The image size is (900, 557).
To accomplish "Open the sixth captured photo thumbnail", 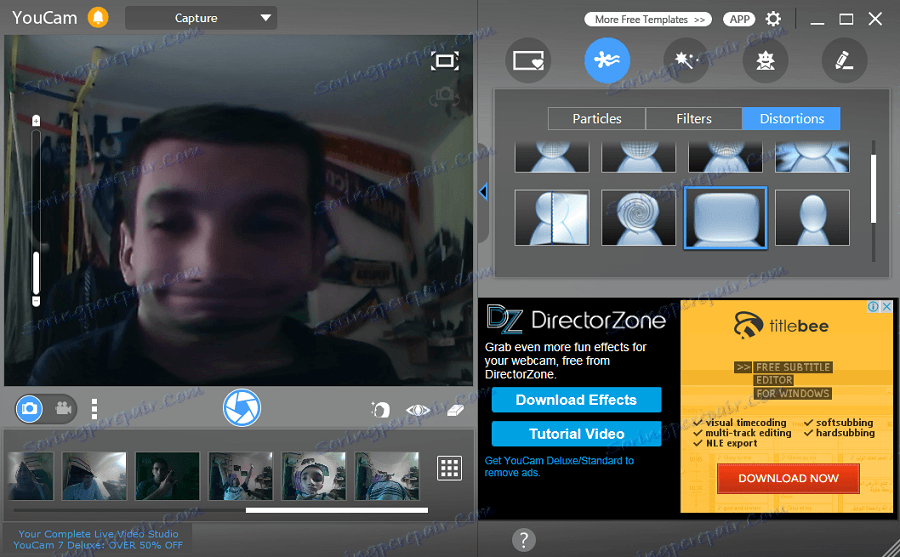I will (387, 476).
